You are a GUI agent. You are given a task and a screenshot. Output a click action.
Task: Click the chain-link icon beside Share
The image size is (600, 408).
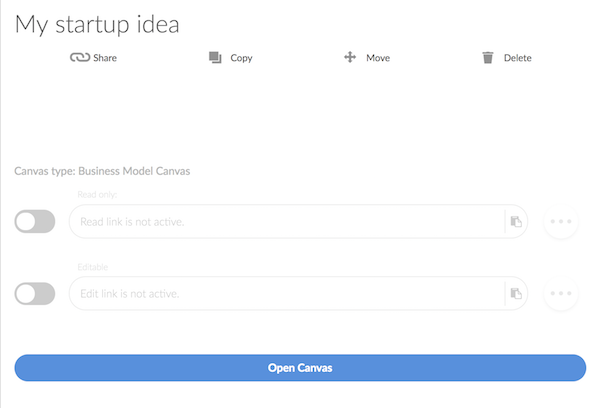[x=79, y=58]
